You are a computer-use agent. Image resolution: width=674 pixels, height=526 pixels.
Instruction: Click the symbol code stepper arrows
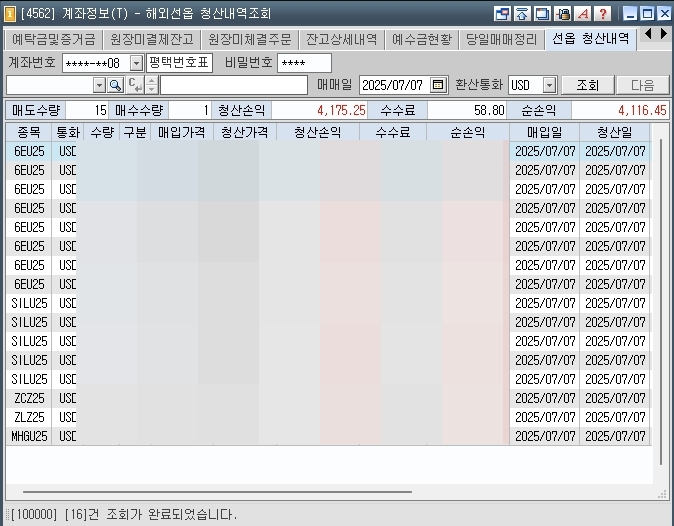[x=151, y=85]
